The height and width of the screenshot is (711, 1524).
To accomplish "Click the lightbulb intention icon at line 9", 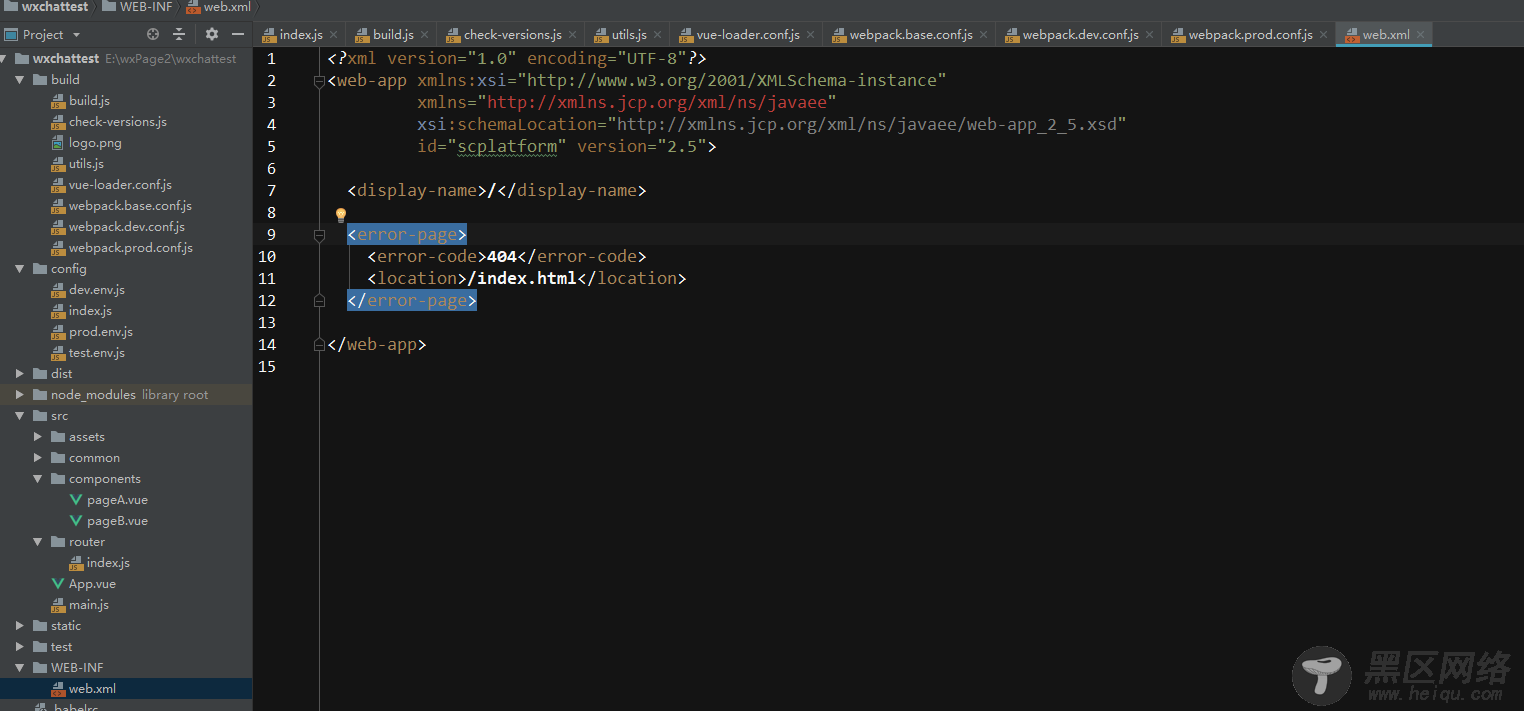I will [x=340, y=214].
